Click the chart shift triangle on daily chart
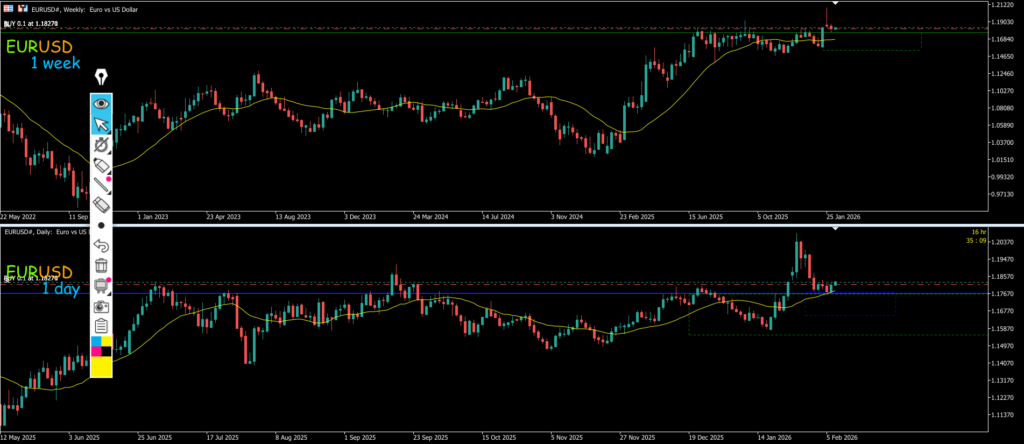Viewport: 1024px width, 444px height. click(836, 229)
